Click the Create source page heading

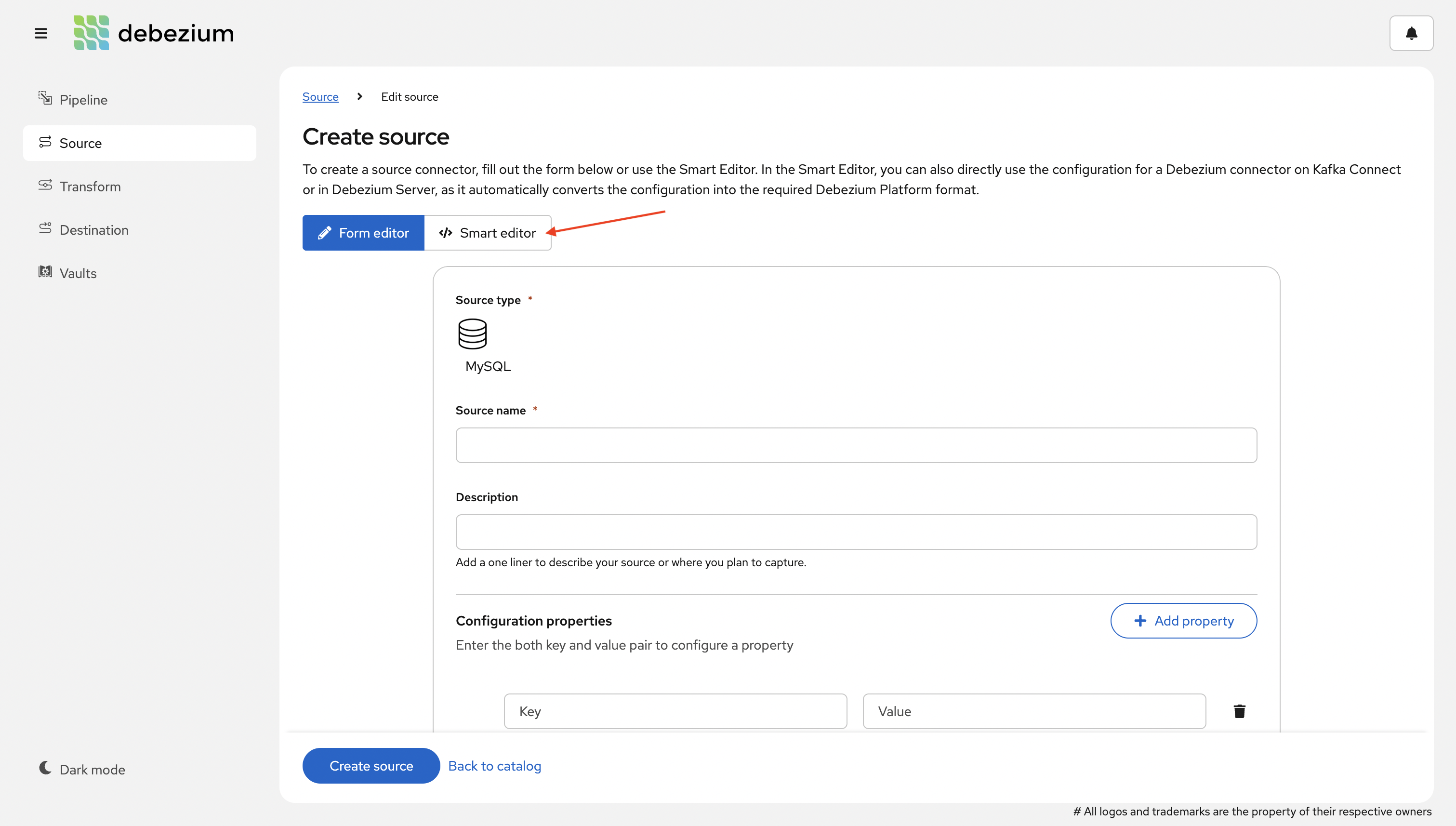click(x=375, y=137)
